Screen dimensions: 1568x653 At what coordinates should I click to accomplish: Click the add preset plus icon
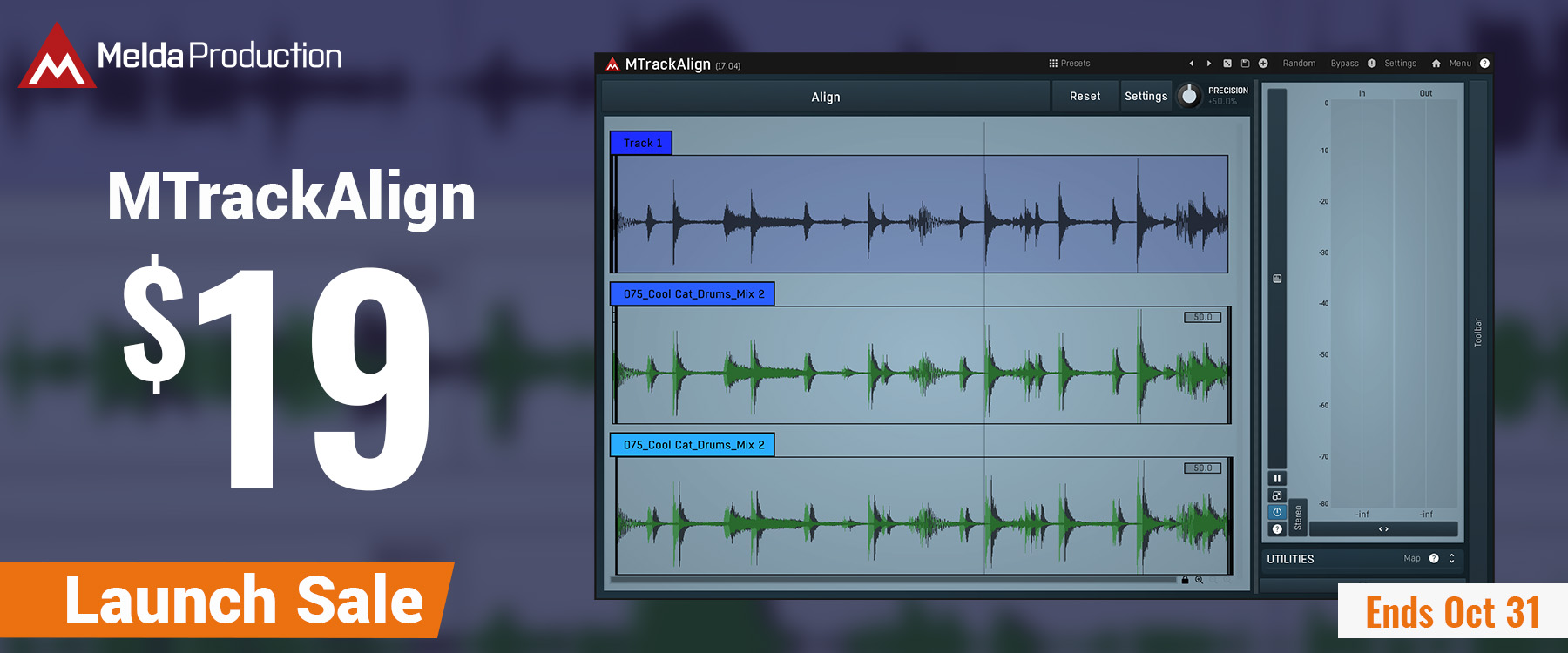pyautogui.click(x=1263, y=64)
